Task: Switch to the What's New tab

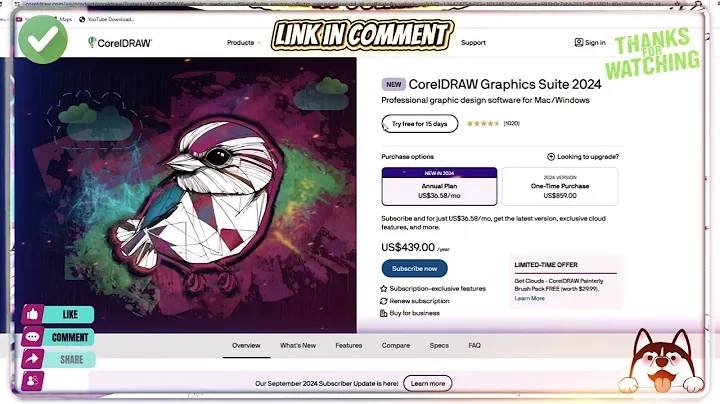Action: point(298,345)
